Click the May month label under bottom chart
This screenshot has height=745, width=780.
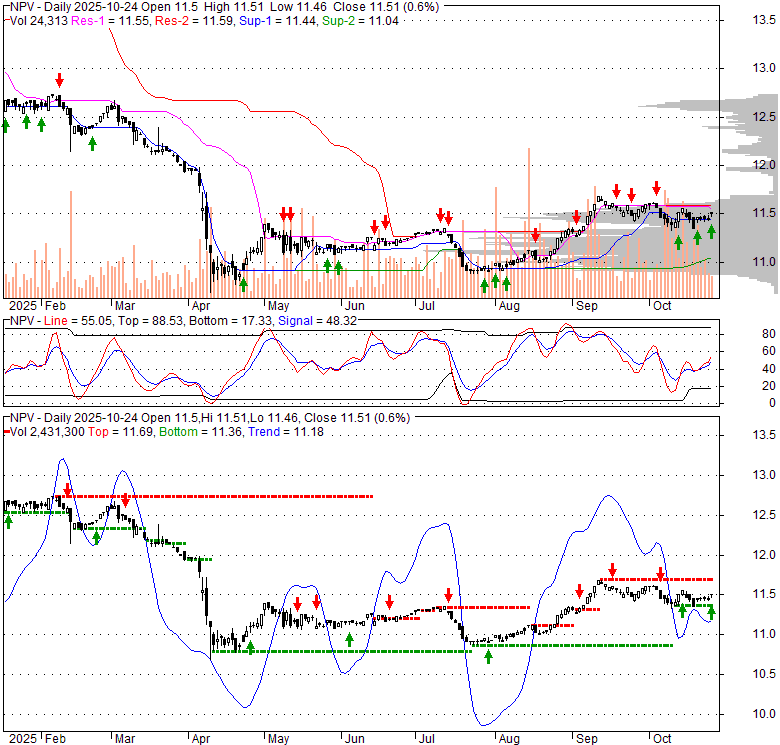(x=279, y=739)
